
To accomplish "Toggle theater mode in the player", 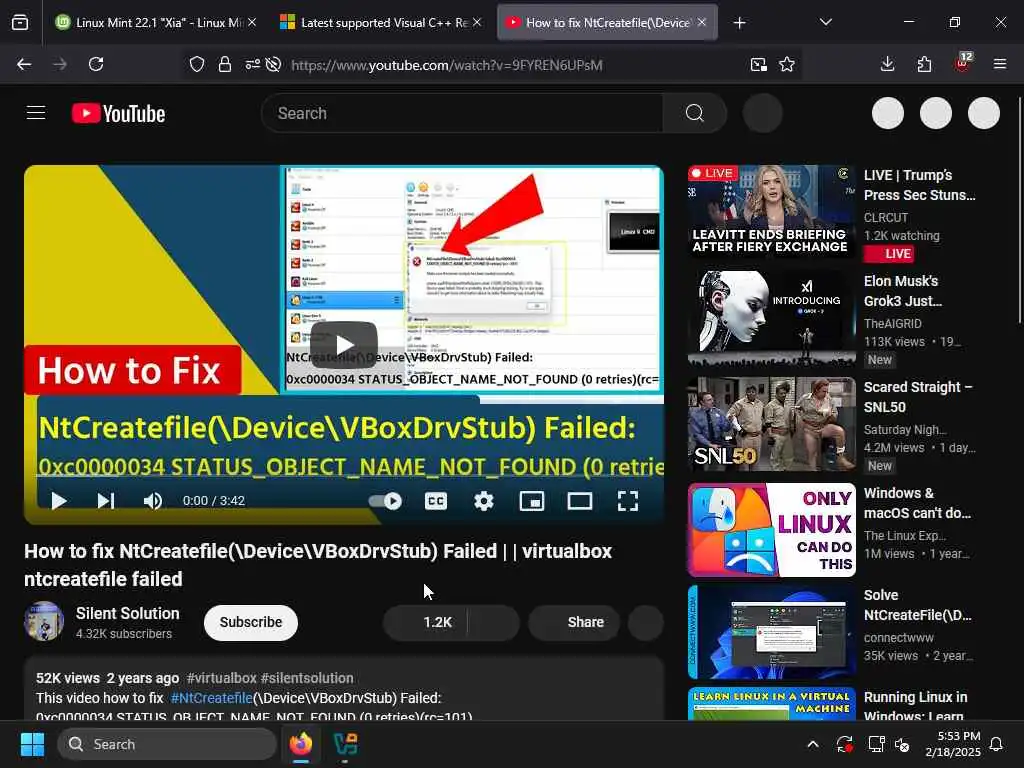I will click(x=580, y=501).
